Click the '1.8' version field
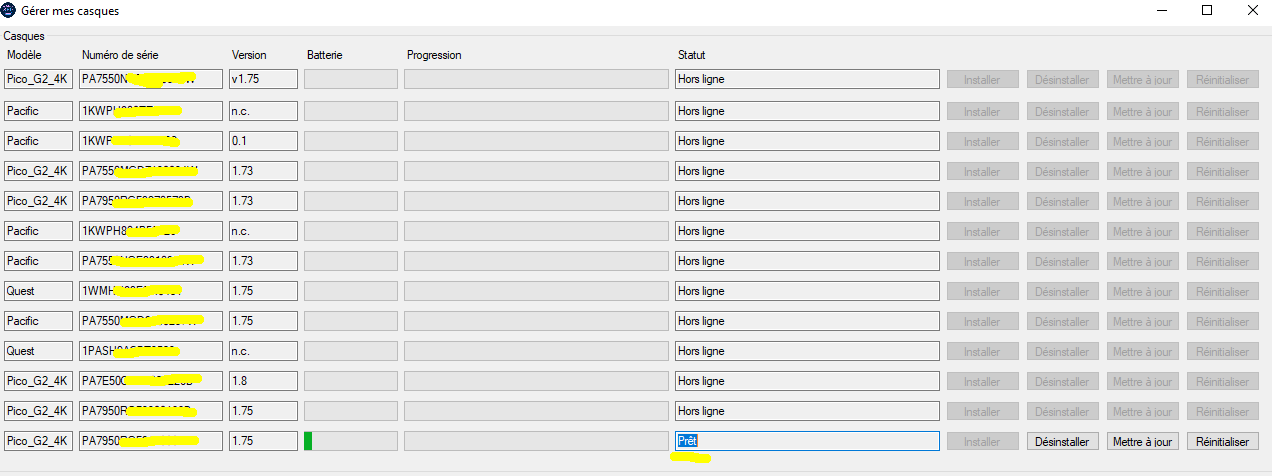The height and width of the screenshot is (476, 1272). tap(264, 381)
